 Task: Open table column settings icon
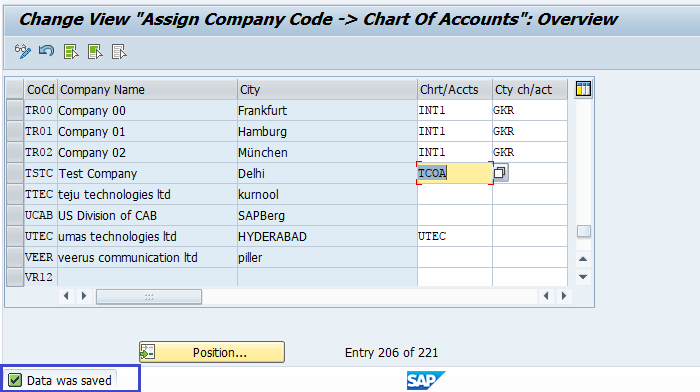(x=583, y=89)
